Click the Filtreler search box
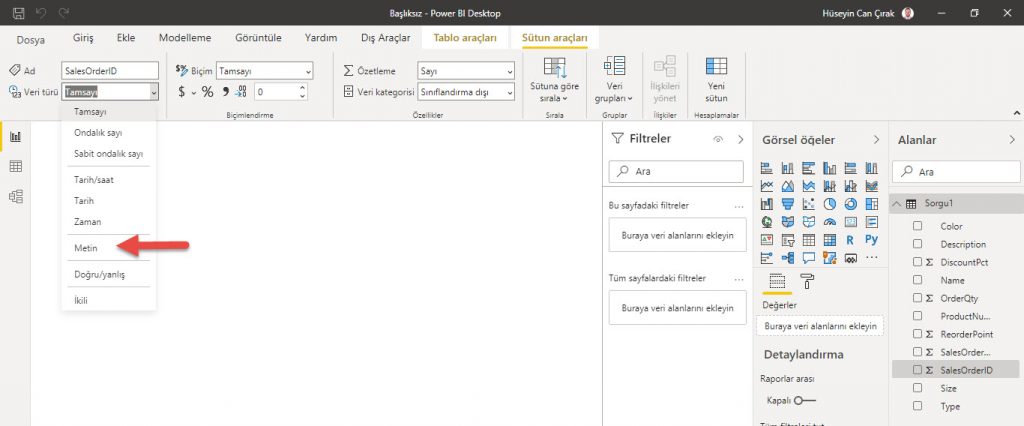 (676, 171)
